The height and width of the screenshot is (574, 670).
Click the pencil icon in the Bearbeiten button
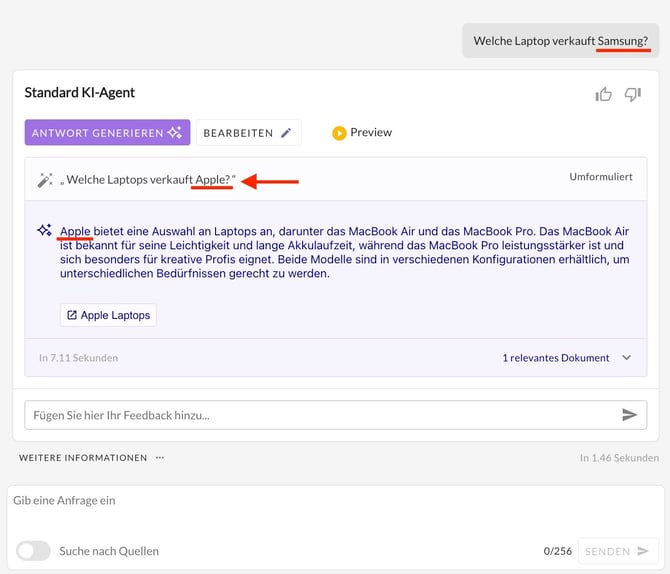click(286, 133)
